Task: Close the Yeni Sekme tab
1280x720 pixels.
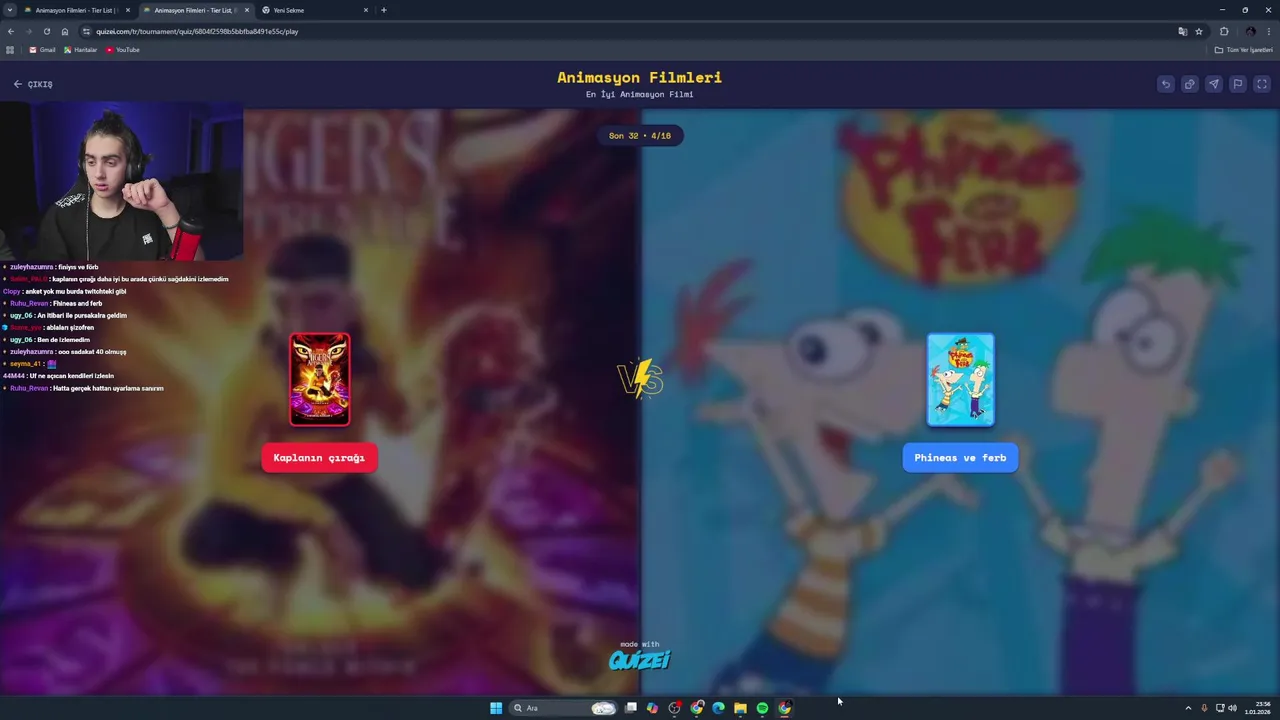Action: coord(365,10)
